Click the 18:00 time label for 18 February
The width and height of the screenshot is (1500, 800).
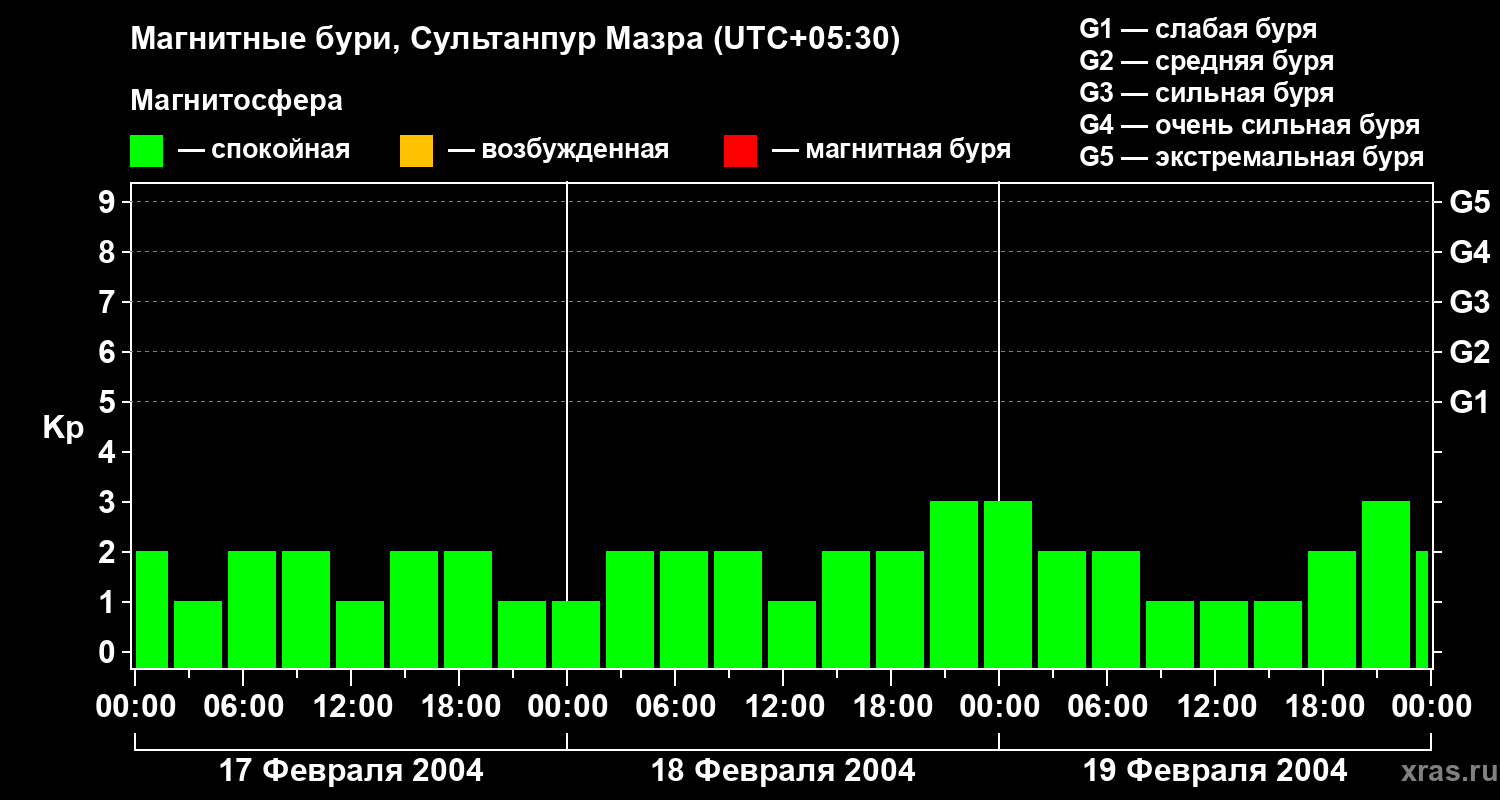(891, 707)
